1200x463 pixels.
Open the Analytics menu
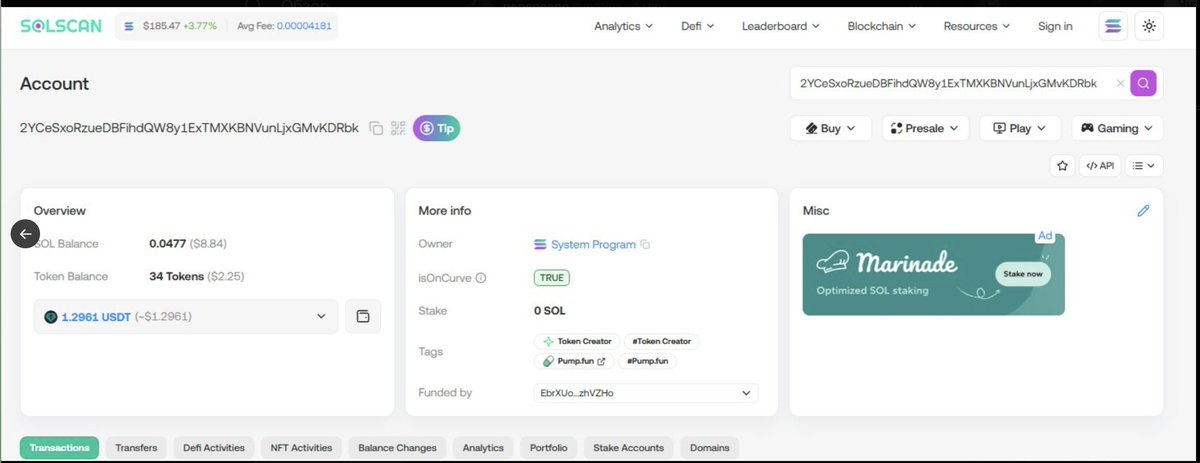pos(623,26)
